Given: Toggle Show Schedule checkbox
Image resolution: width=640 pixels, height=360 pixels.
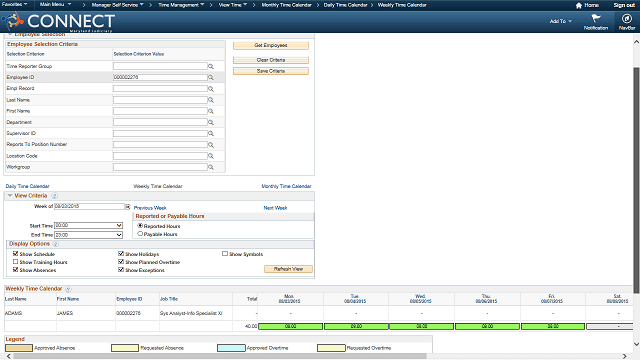Looking at the screenshot, I should pyautogui.click(x=16, y=253).
